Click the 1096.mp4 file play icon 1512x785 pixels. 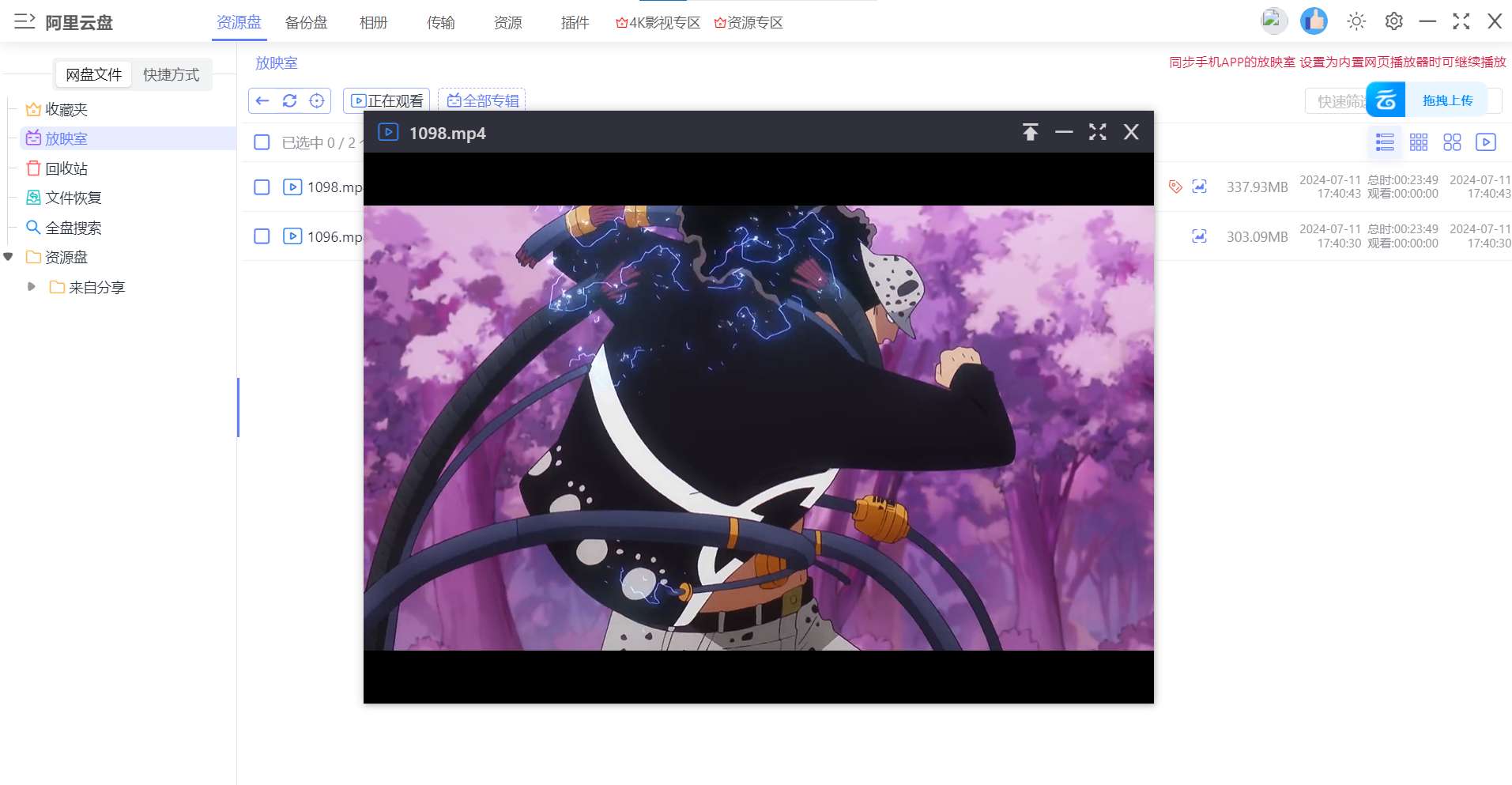click(x=292, y=236)
